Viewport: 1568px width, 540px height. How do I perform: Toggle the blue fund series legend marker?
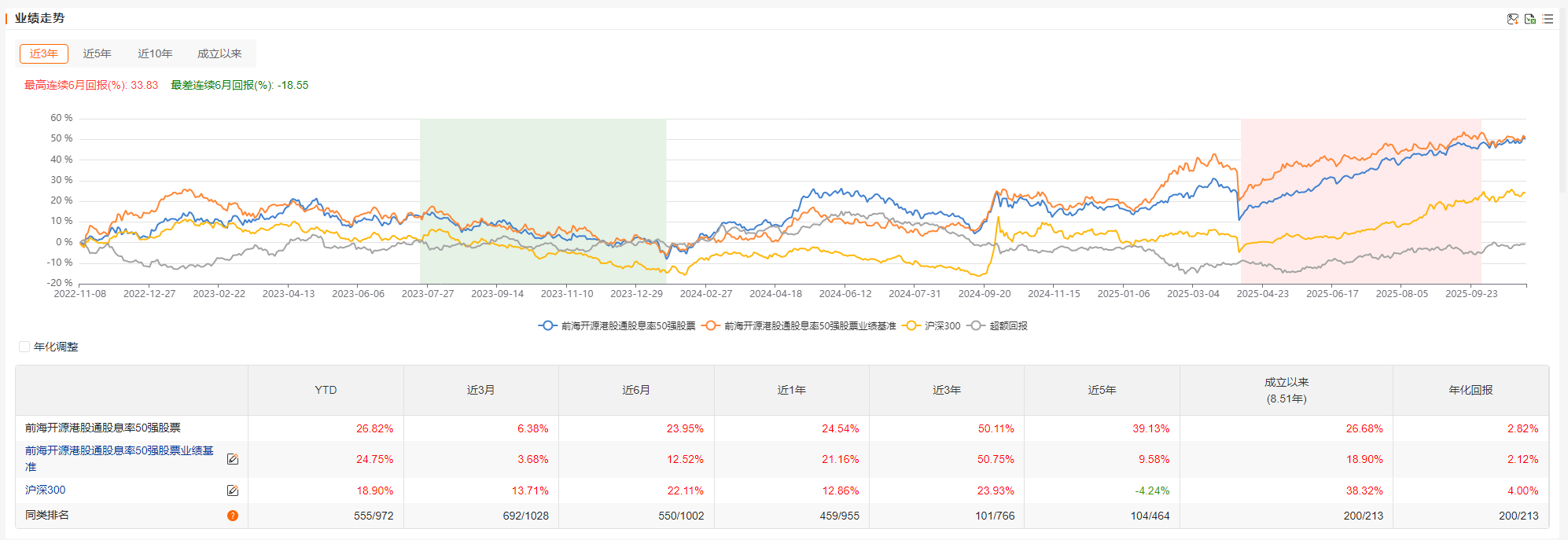point(547,325)
